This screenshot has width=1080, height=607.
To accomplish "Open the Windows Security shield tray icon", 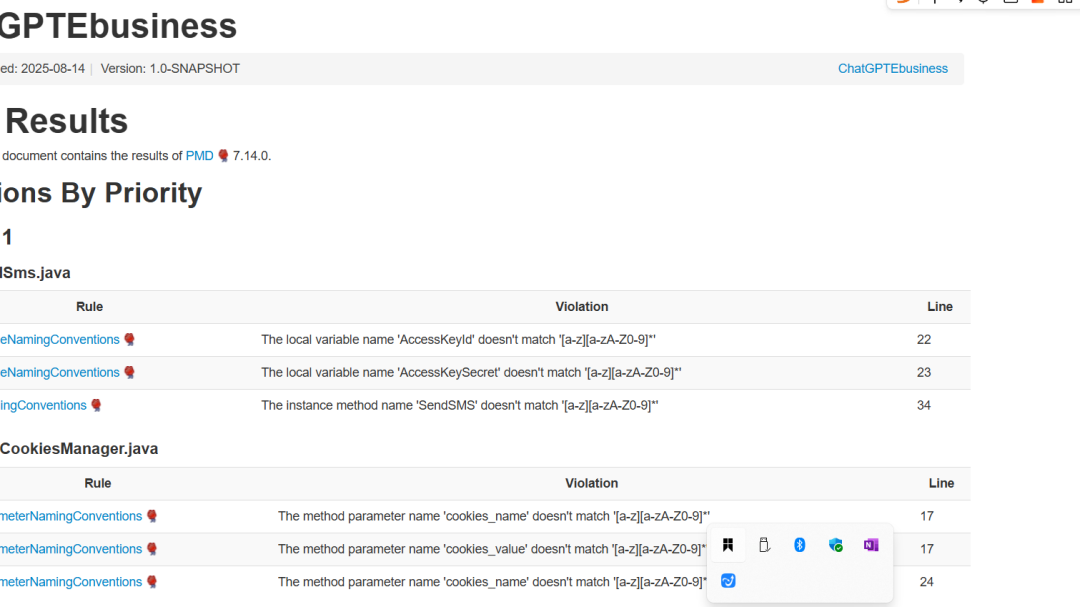I will pos(835,545).
